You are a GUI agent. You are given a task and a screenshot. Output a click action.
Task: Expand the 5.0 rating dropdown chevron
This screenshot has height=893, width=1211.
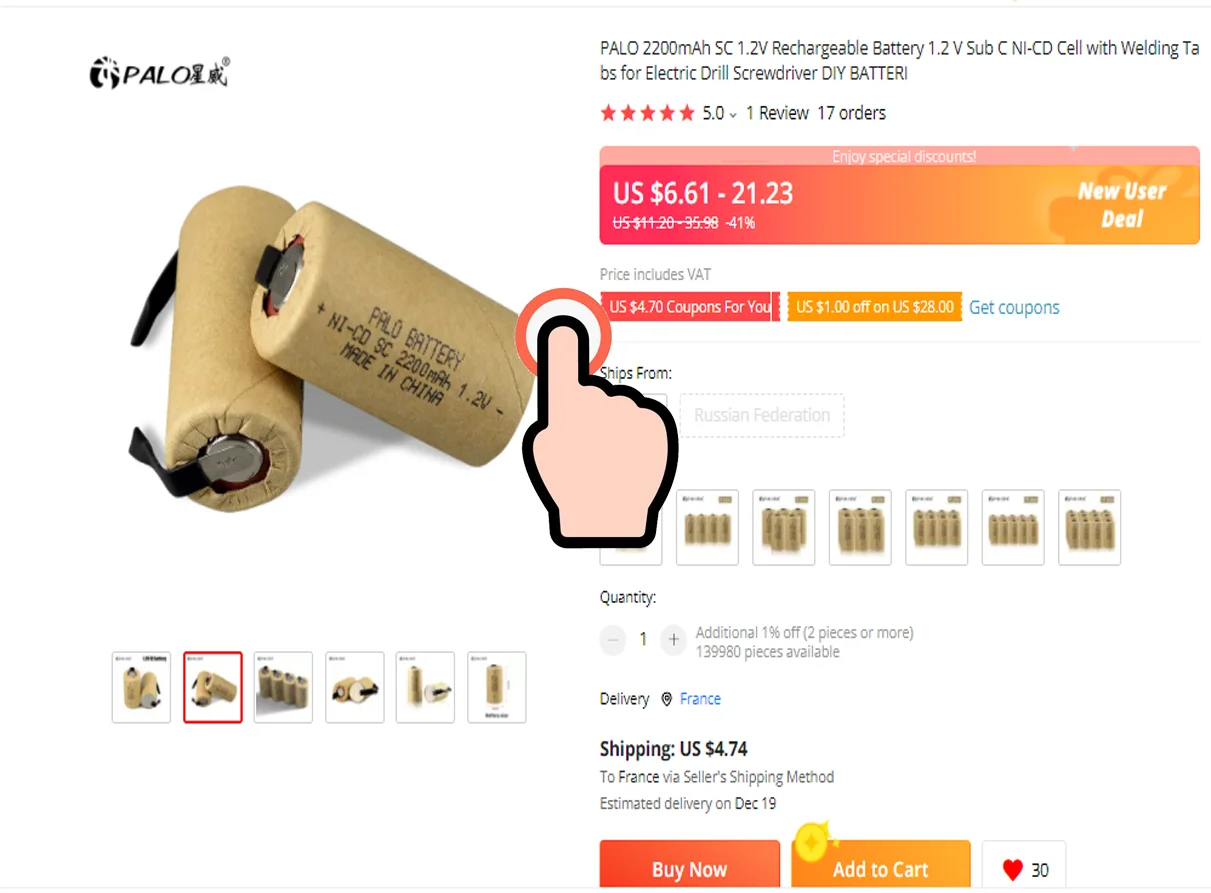click(733, 115)
